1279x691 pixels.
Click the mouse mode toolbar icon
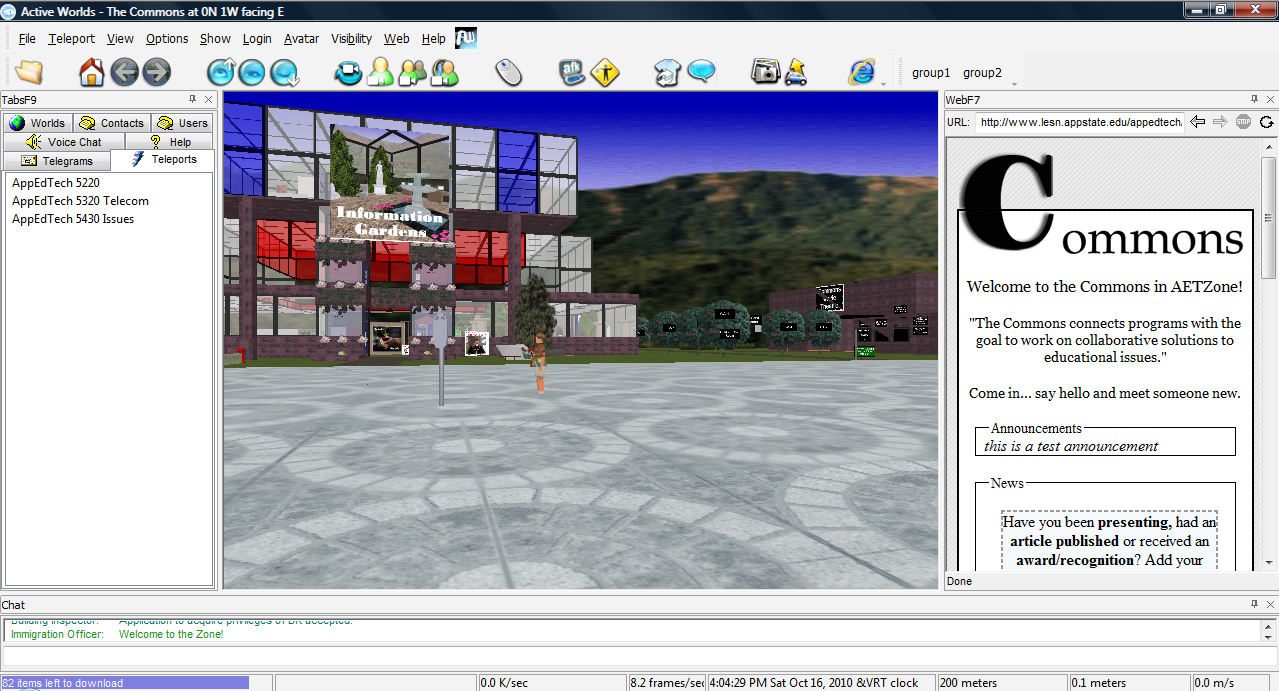pyautogui.click(x=509, y=72)
